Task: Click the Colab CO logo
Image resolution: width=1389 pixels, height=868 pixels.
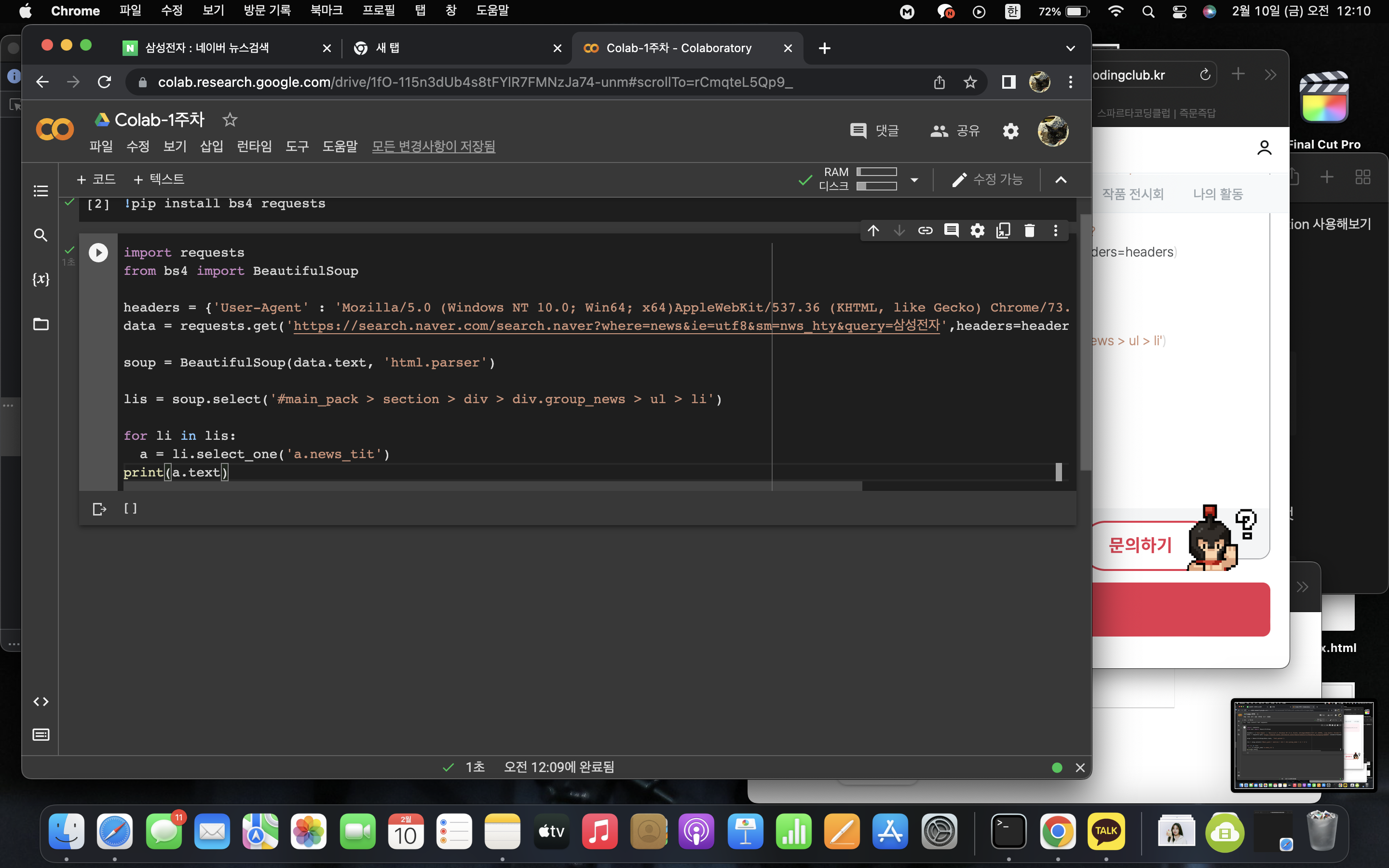Action: (x=55, y=129)
